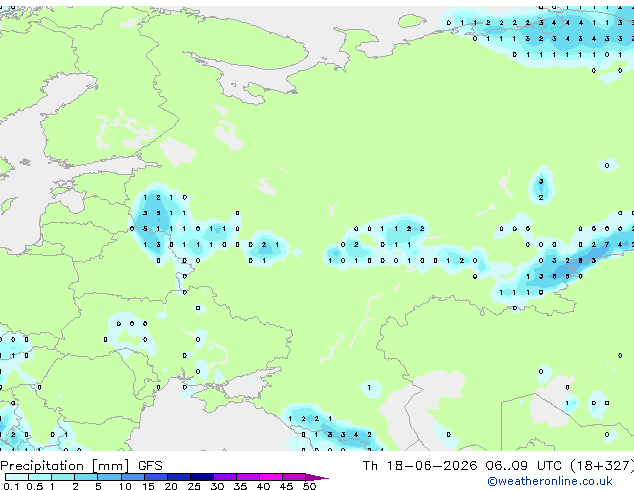Click the '10' legend scale label
This screenshot has width=634, height=490.
(125, 486)
